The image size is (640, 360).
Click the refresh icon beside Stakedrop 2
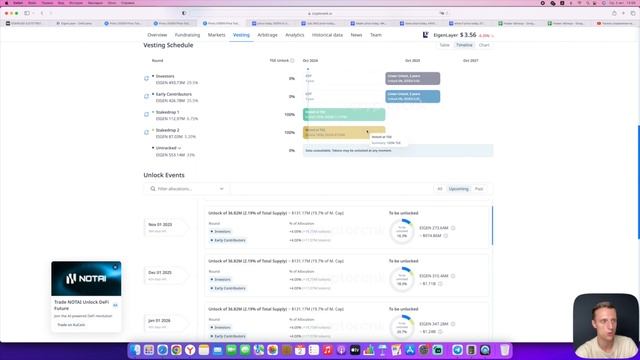click(146, 132)
